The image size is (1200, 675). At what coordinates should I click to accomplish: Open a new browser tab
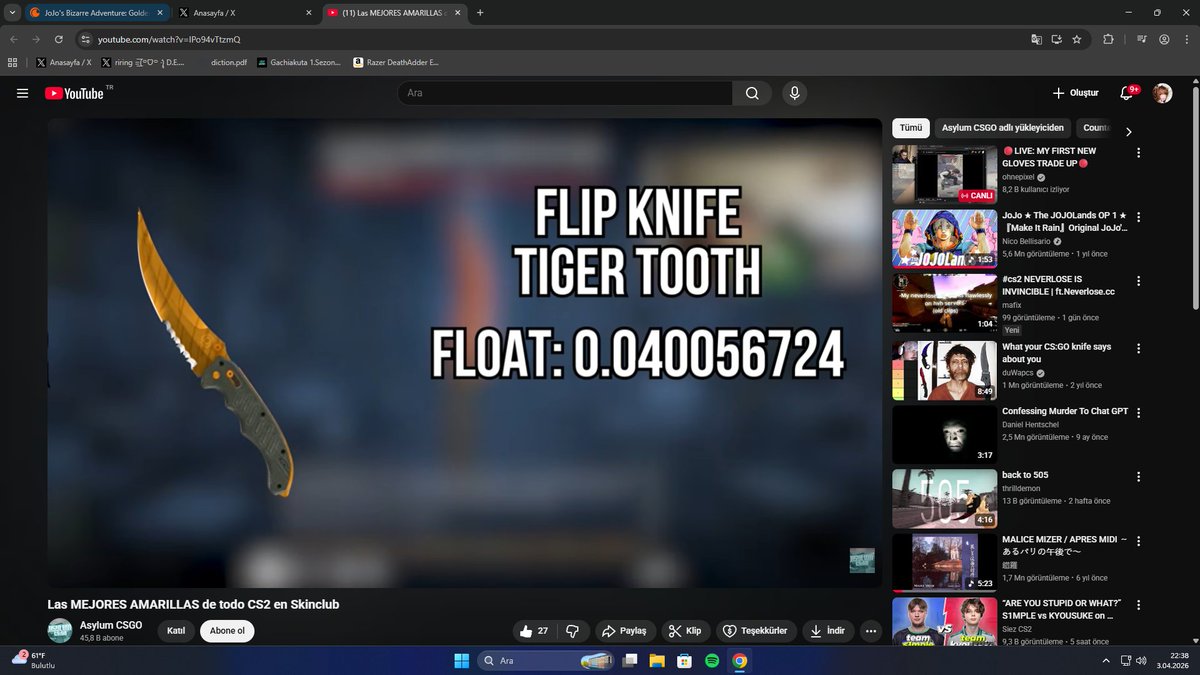coord(480,13)
